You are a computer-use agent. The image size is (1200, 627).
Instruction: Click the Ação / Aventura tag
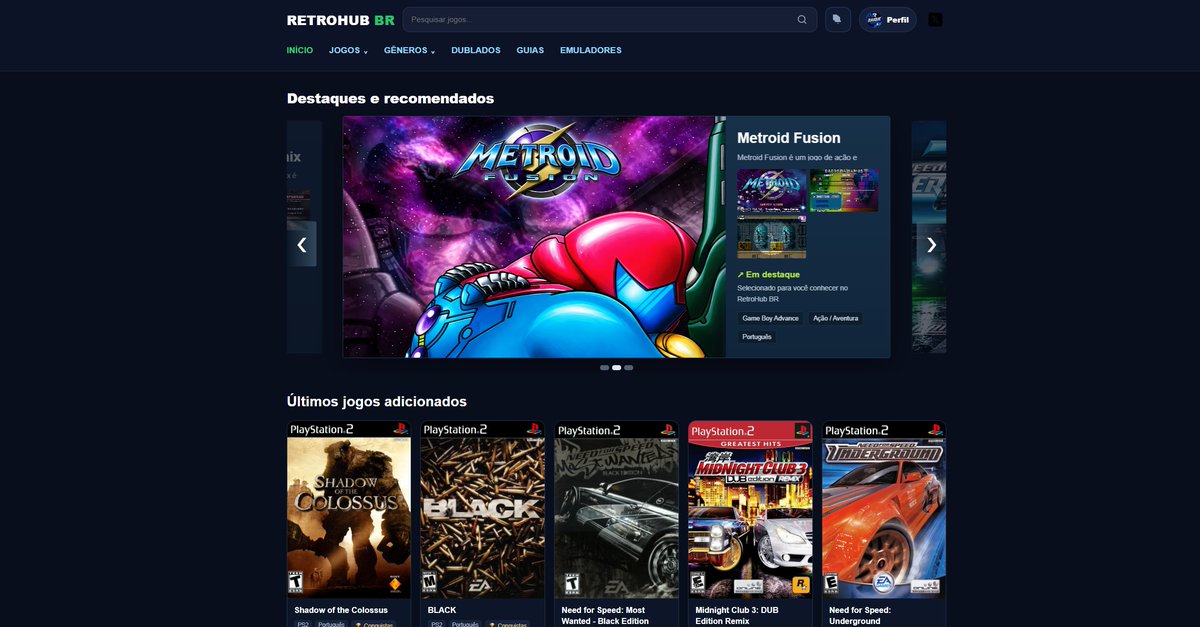click(835, 318)
